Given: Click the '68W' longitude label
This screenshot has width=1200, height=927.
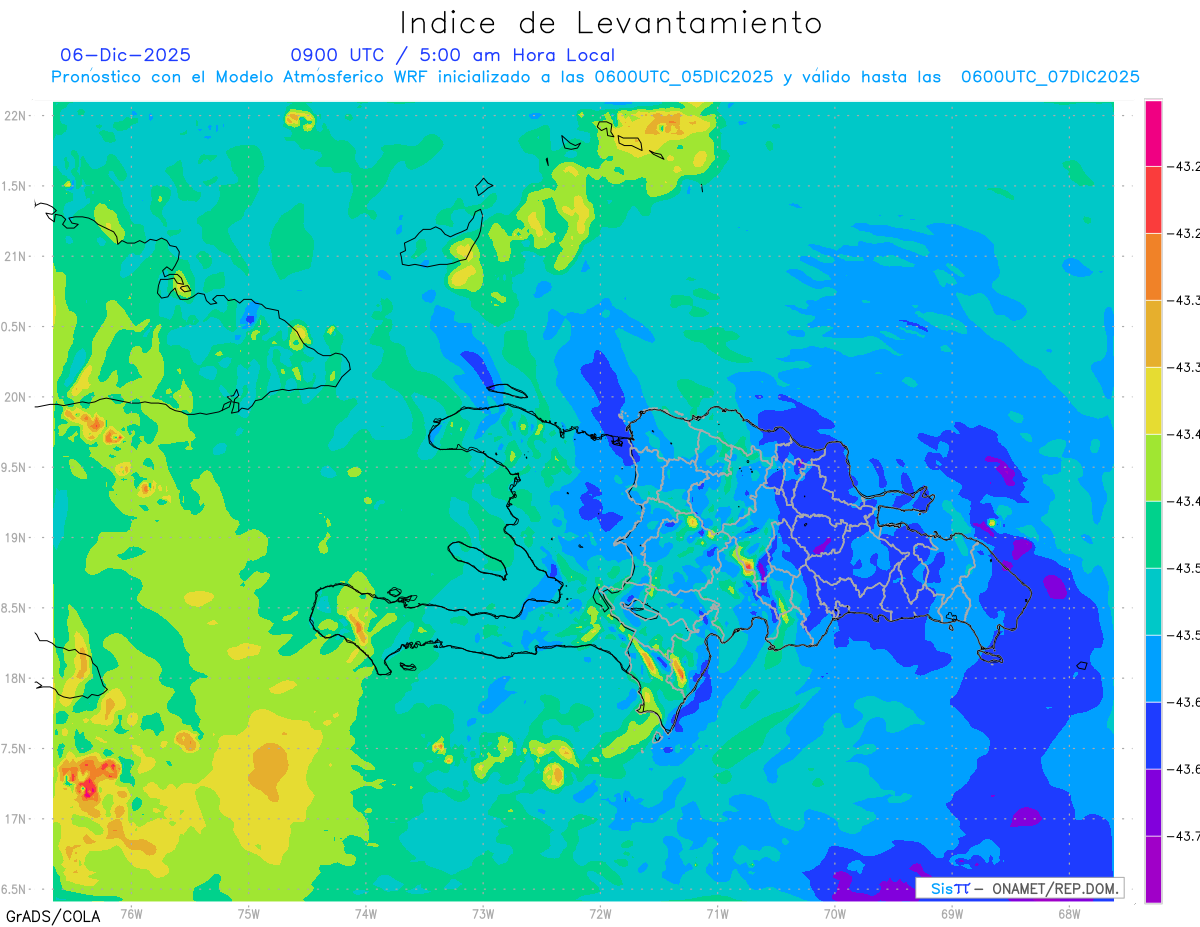Looking at the screenshot, I should [1069, 913].
